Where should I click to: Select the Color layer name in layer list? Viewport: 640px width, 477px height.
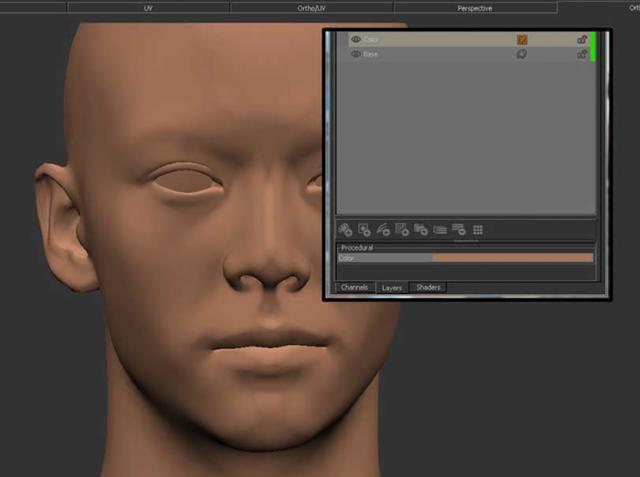pyautogui.click(x=371, y=39)
